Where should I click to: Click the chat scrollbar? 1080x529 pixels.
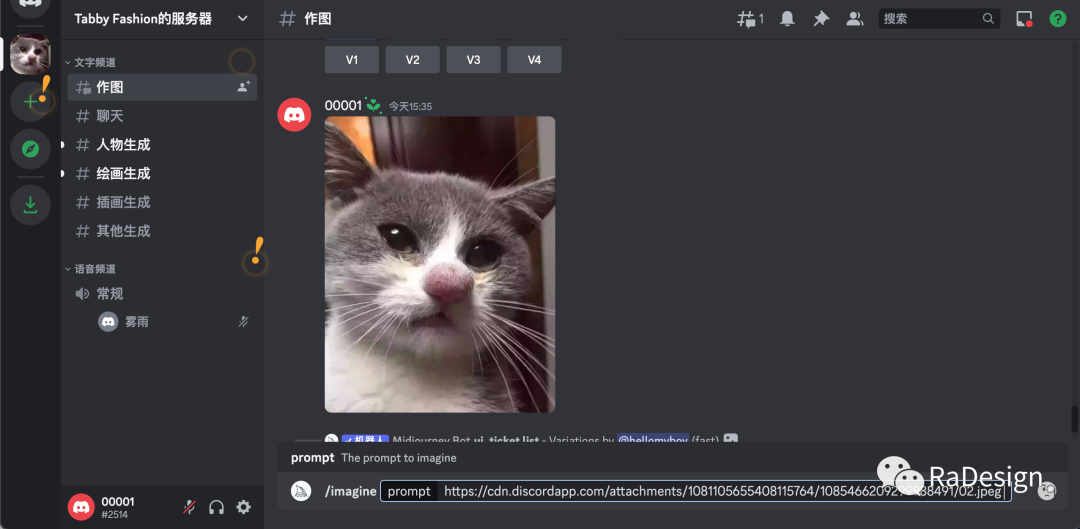1074,419
